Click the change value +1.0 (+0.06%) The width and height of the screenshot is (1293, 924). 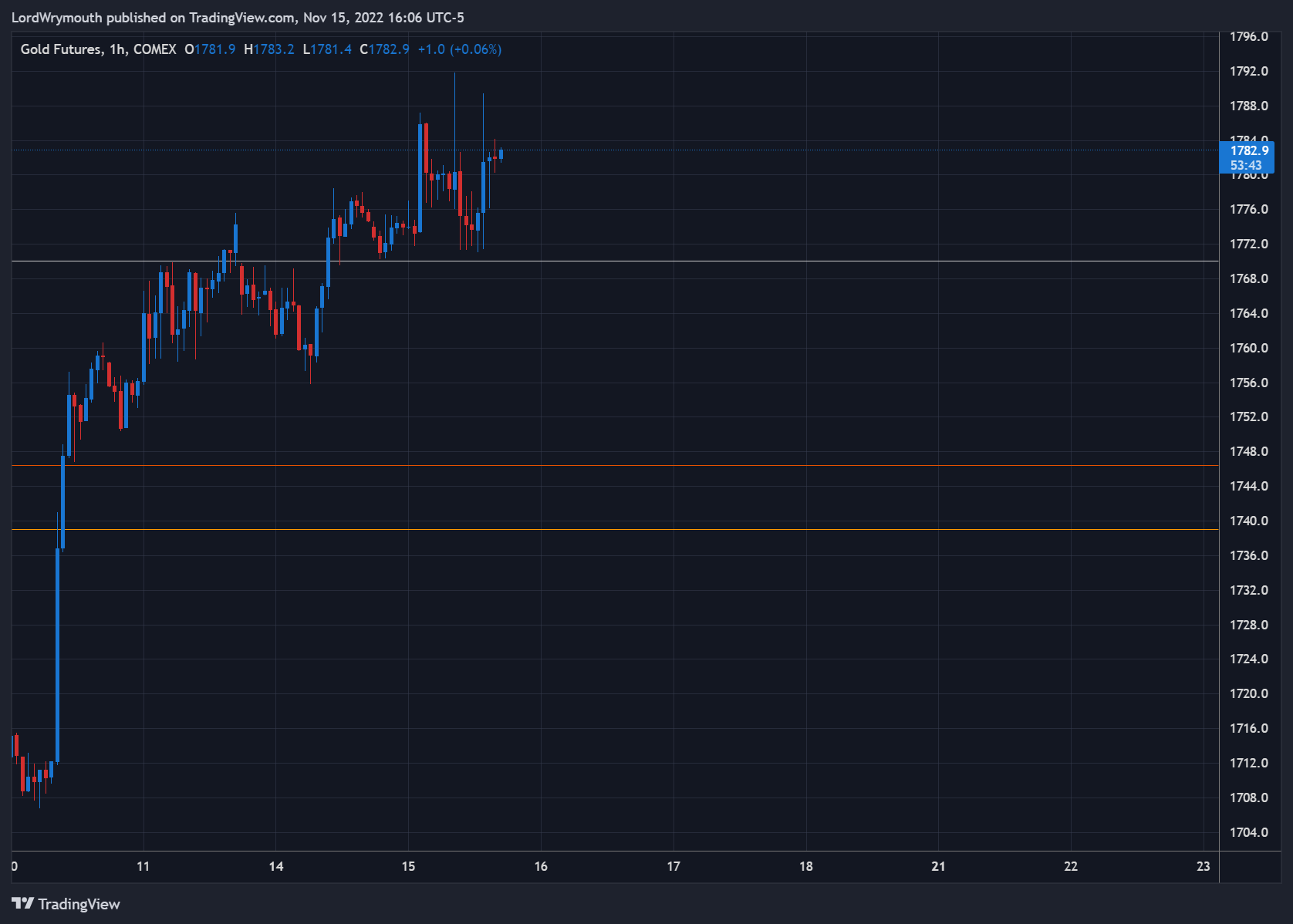(x=460, y=49)
